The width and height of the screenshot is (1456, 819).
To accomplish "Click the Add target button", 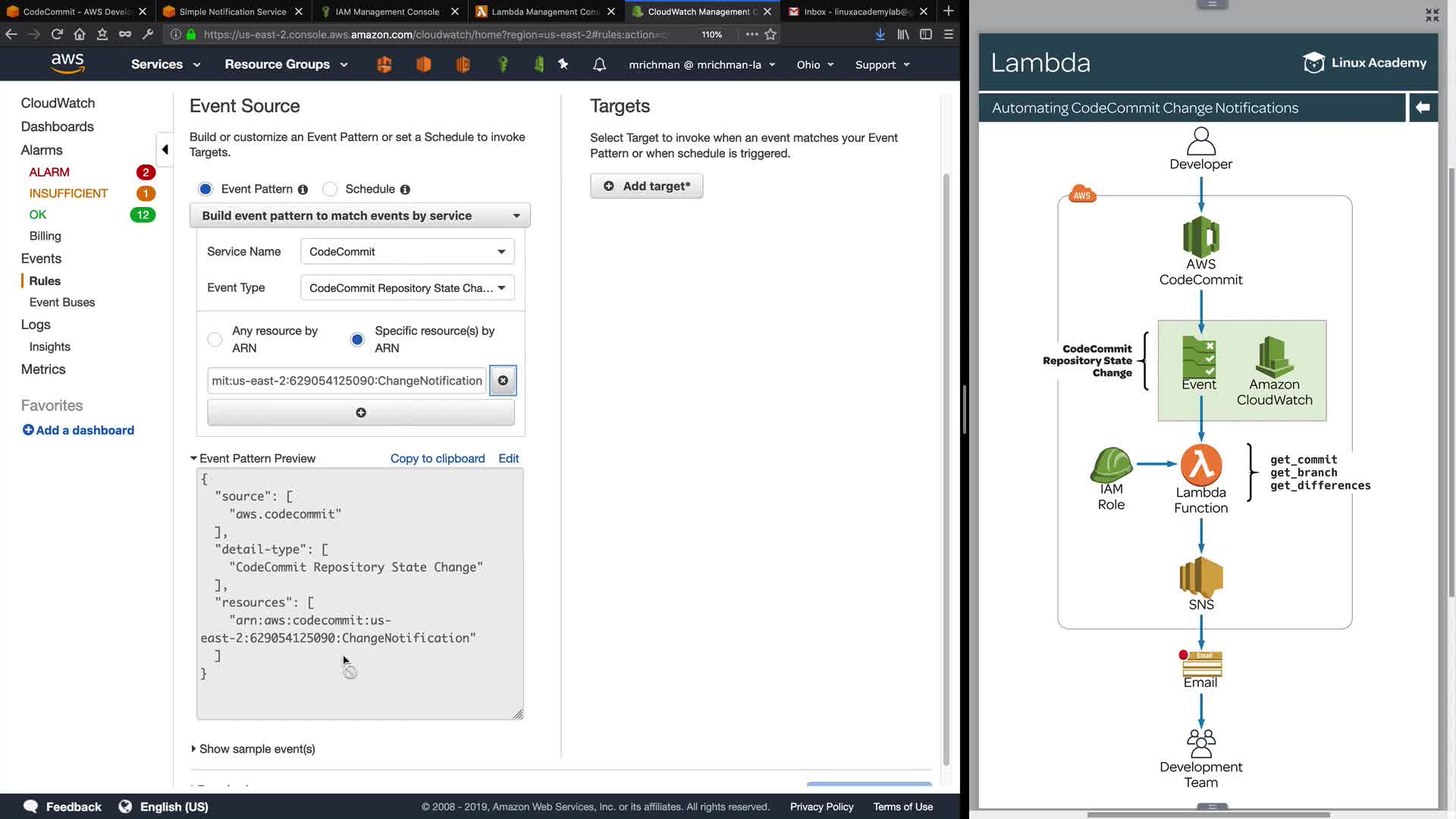I will (647, 186).
